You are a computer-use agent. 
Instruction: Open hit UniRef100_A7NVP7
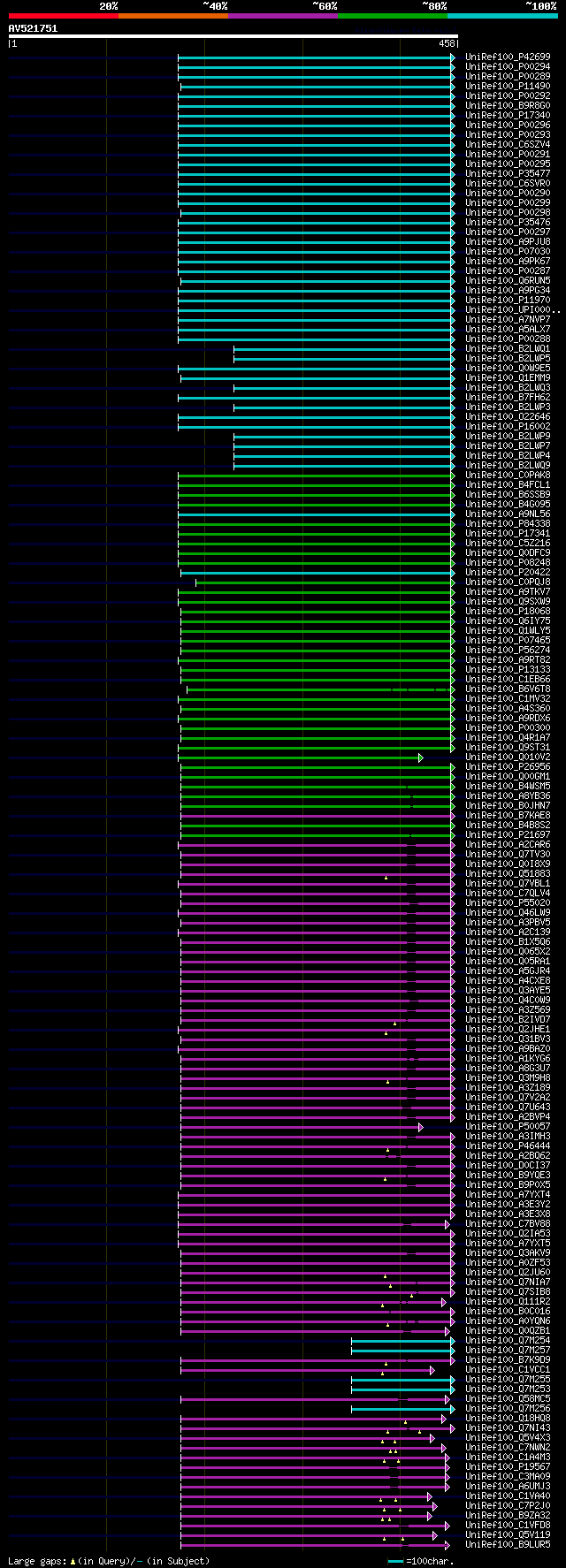click(508, 320)
